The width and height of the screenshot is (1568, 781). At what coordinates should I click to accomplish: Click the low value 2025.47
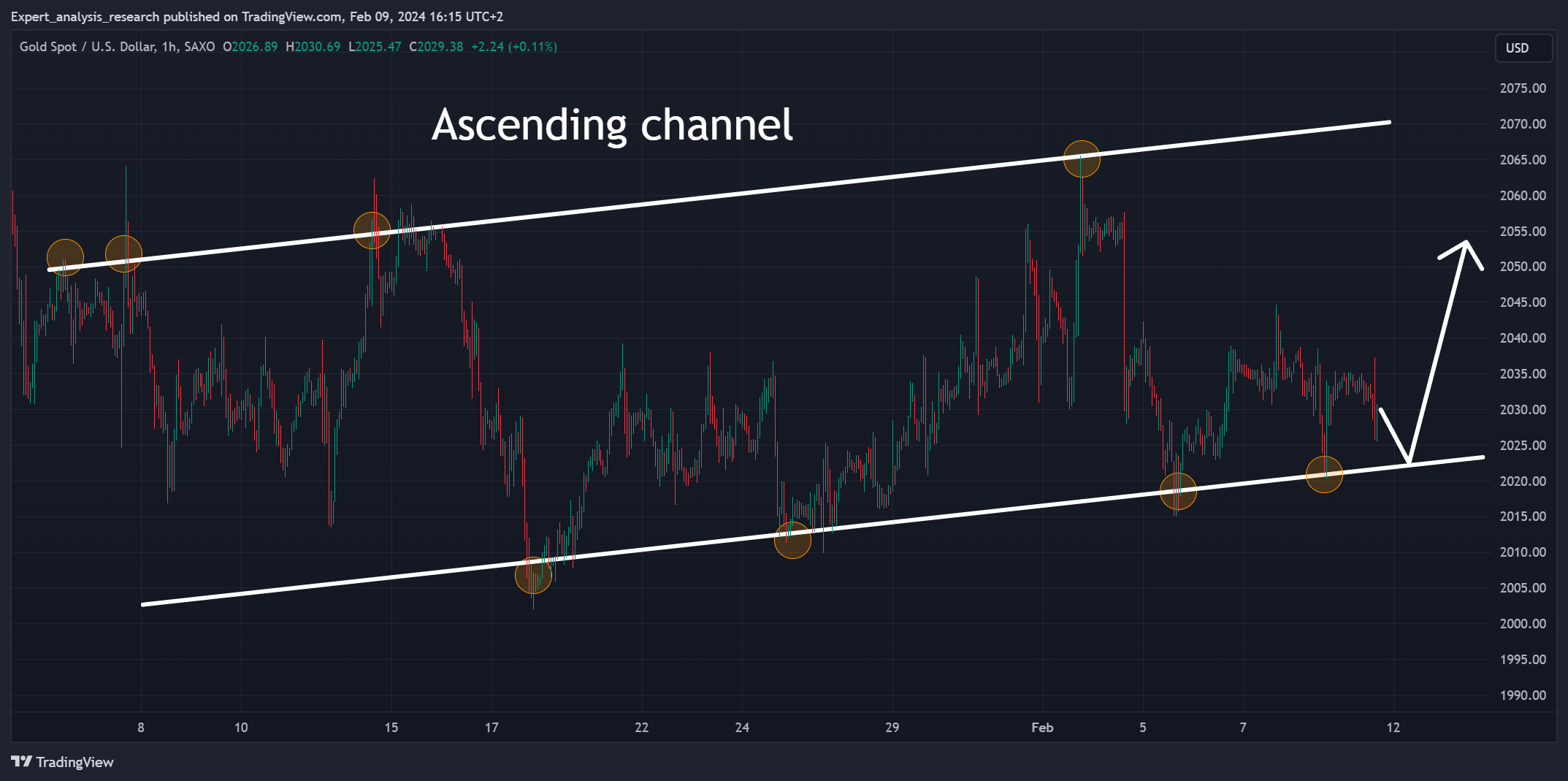378,47
